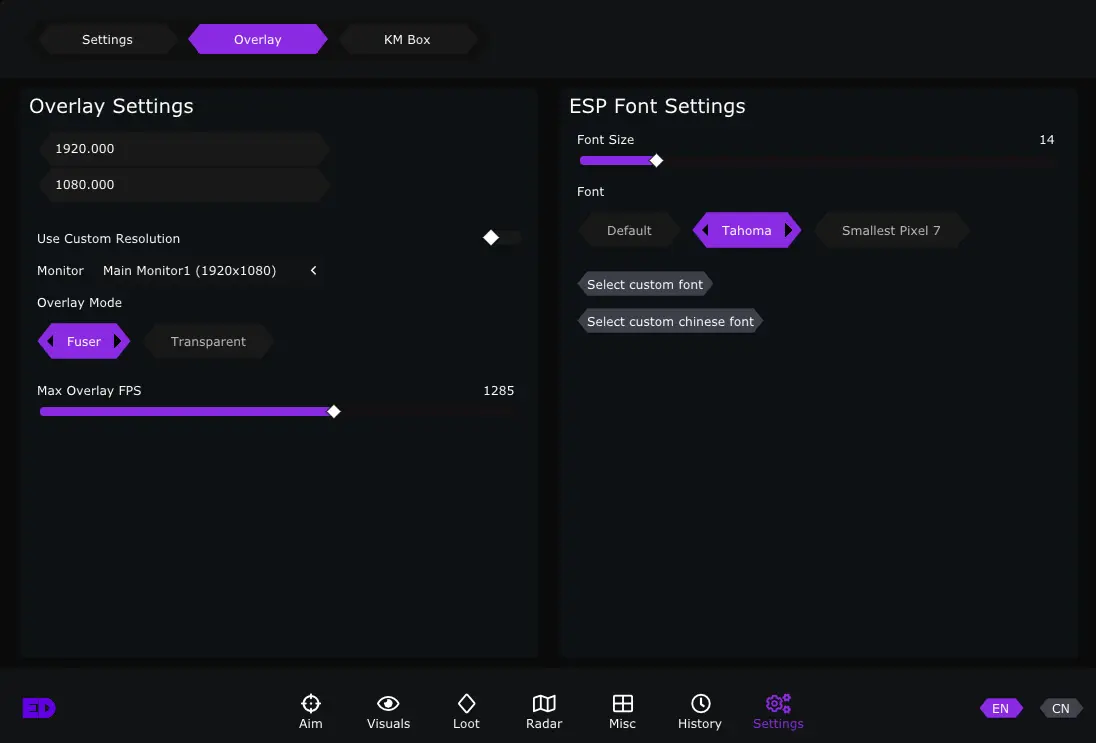Click the Select custom font button

tap(645, 285)
